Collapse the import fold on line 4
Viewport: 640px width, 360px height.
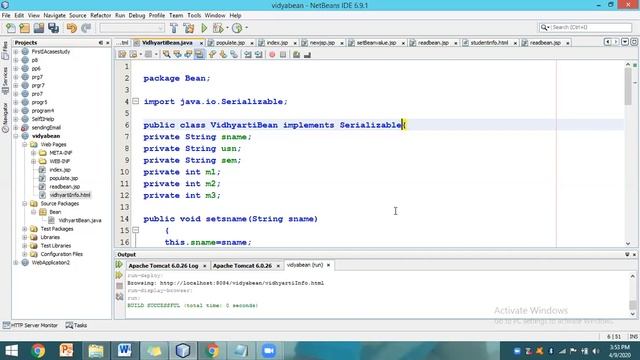click(136, 101)
